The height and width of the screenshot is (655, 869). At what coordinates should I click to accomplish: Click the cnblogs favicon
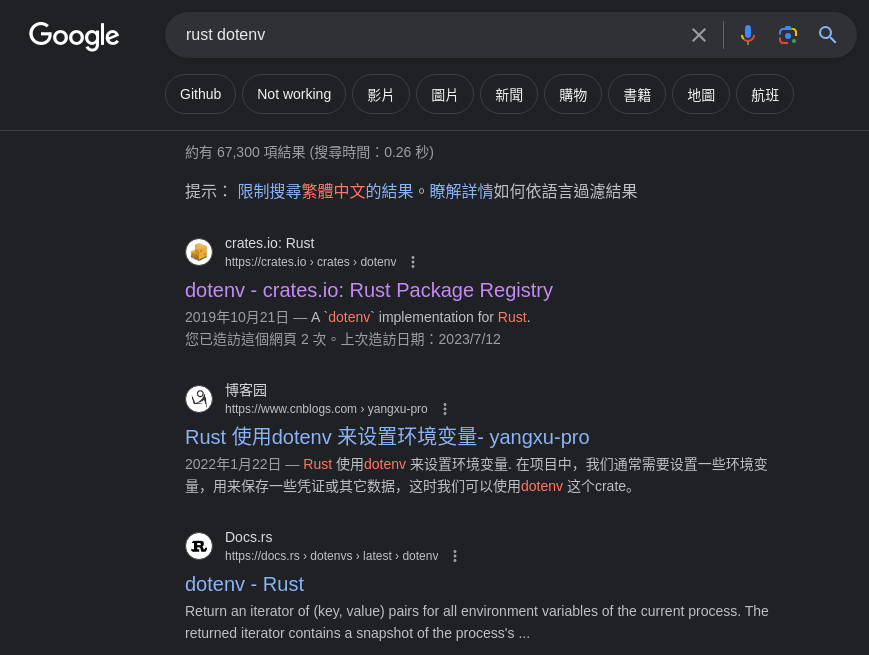[199, 399]
